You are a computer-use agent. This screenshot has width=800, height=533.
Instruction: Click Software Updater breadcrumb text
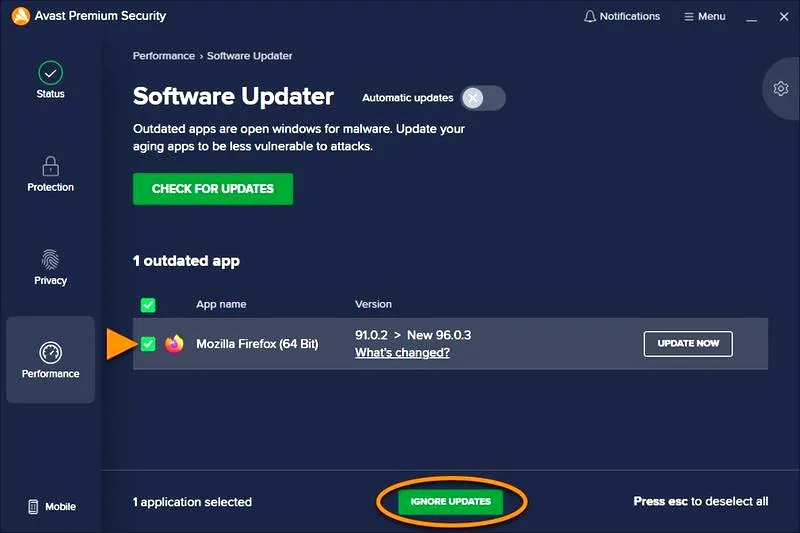point(249,56)
